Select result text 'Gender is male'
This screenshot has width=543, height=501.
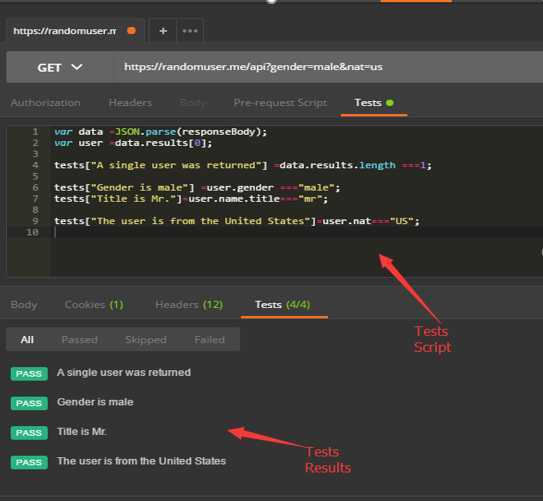[x=95, y=402]
